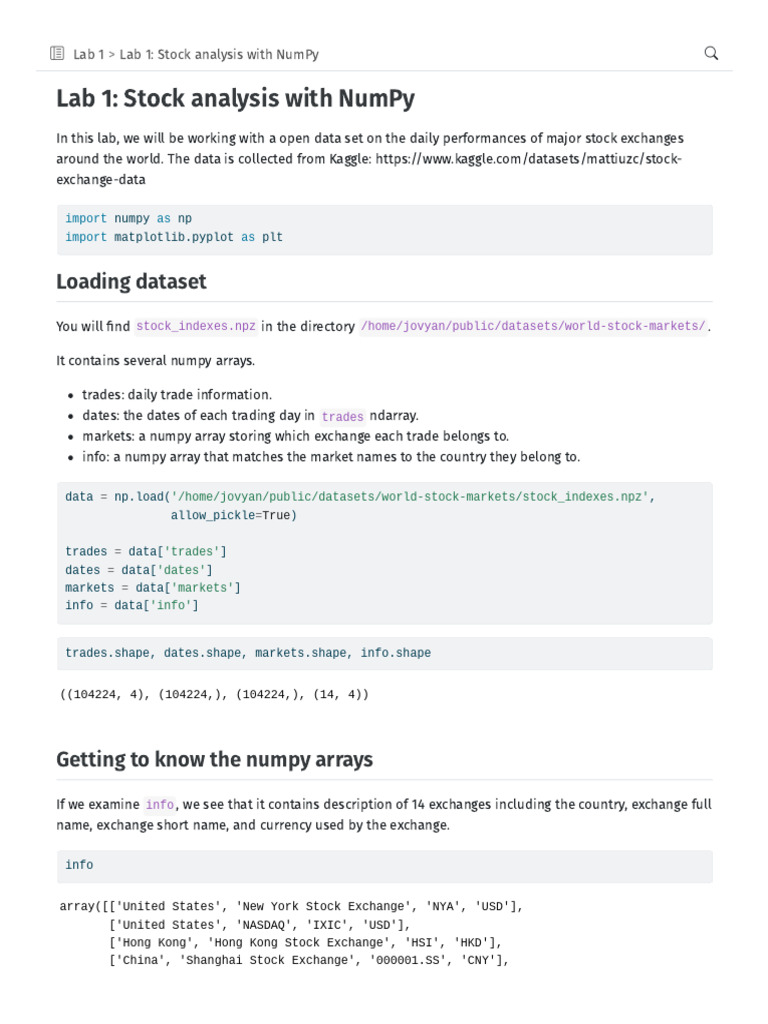Screen dimensions: 768x1024
Task: Click the inline "trades" code in bullet list
Action: pos(342,417)
